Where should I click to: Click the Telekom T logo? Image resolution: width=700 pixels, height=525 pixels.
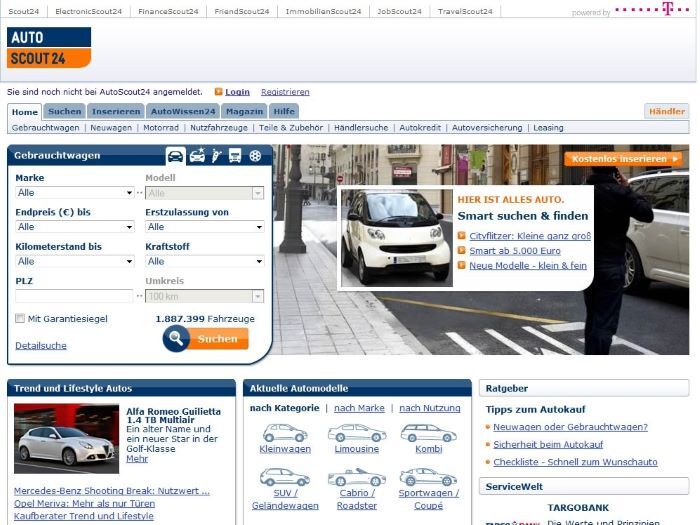tap(653, 8)
